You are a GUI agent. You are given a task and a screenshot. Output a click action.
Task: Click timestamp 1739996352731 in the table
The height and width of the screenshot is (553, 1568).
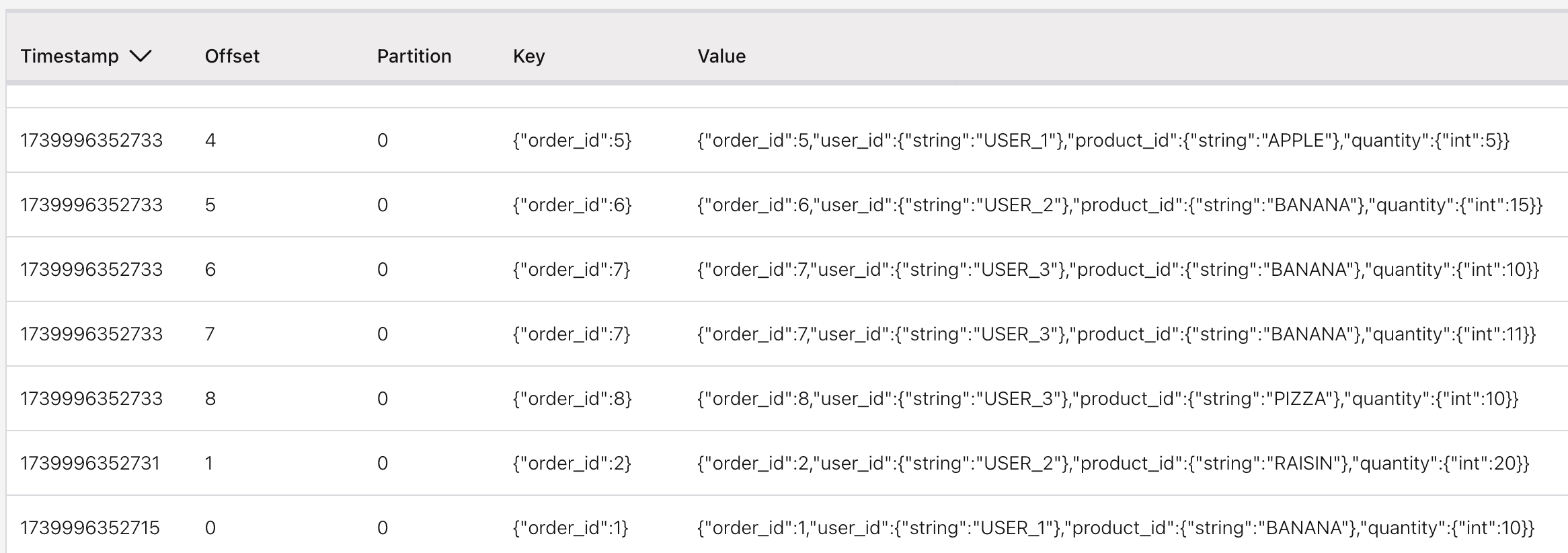pyautogui.click(x=90, y=464)
